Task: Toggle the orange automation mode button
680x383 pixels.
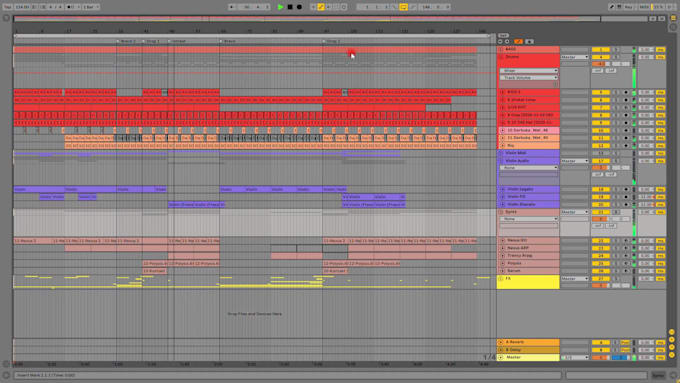Action: [518, 42]
